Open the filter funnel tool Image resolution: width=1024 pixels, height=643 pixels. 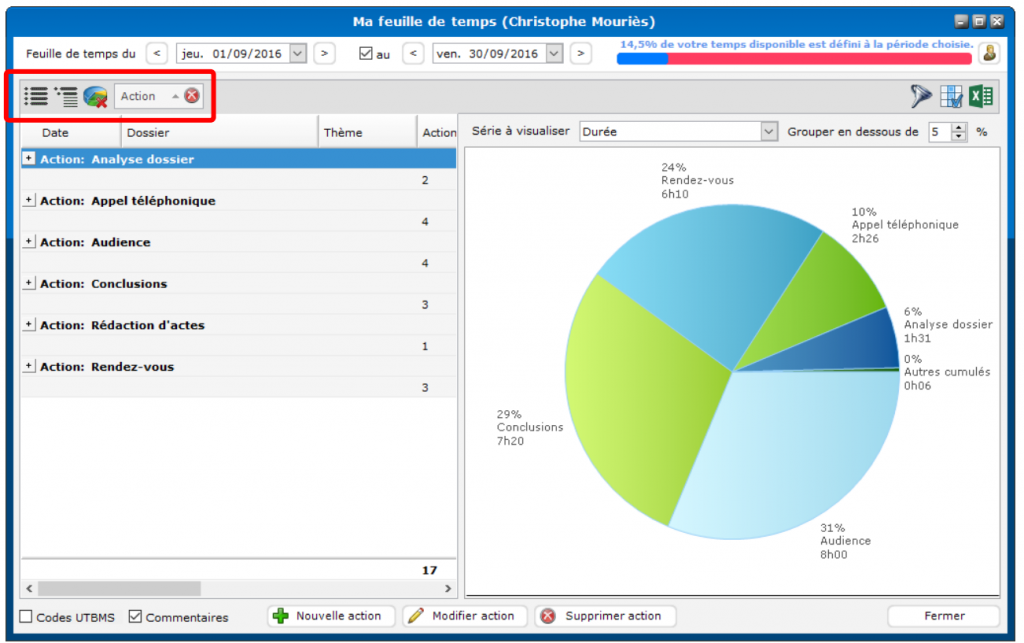[921, 96]
